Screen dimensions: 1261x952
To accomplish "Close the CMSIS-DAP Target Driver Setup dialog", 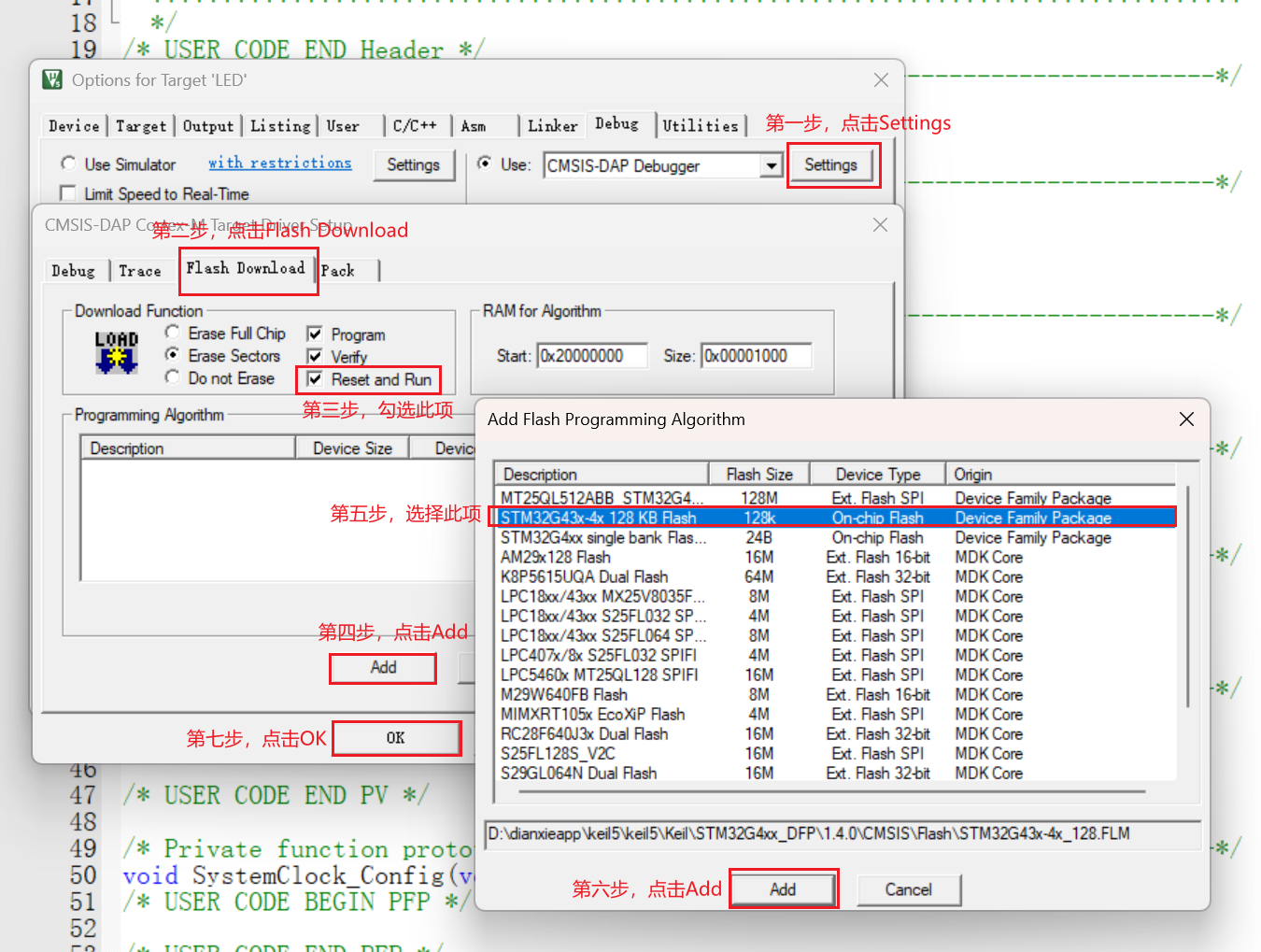I will 880,225.
